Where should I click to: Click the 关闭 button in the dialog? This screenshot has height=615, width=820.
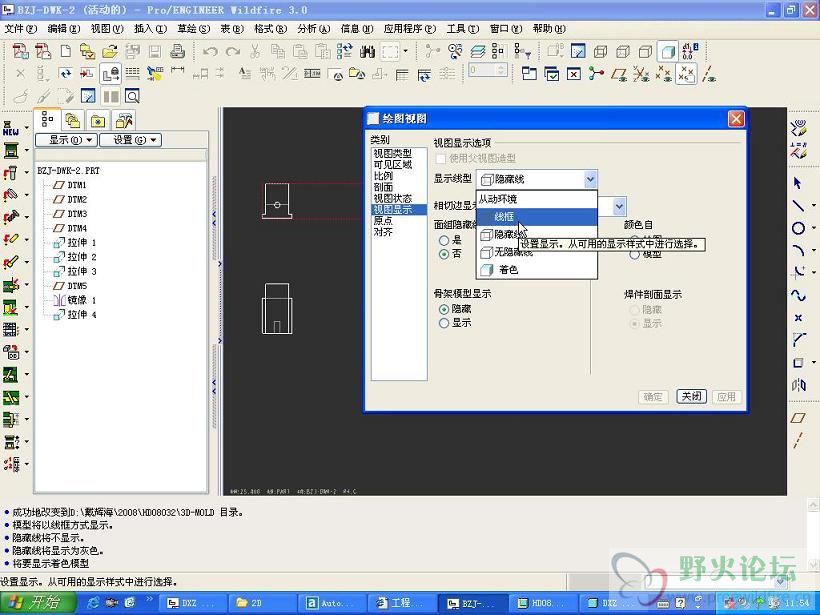point(691,396)
